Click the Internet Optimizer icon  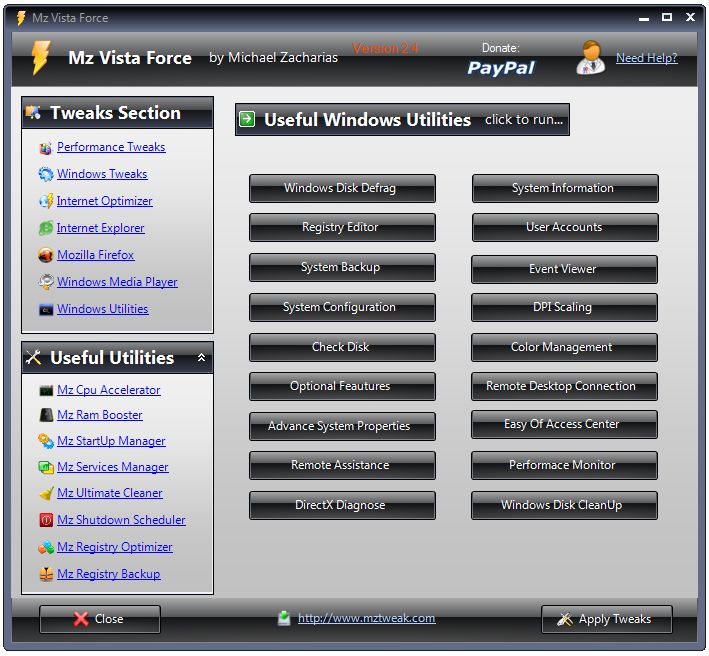(46, 201)
